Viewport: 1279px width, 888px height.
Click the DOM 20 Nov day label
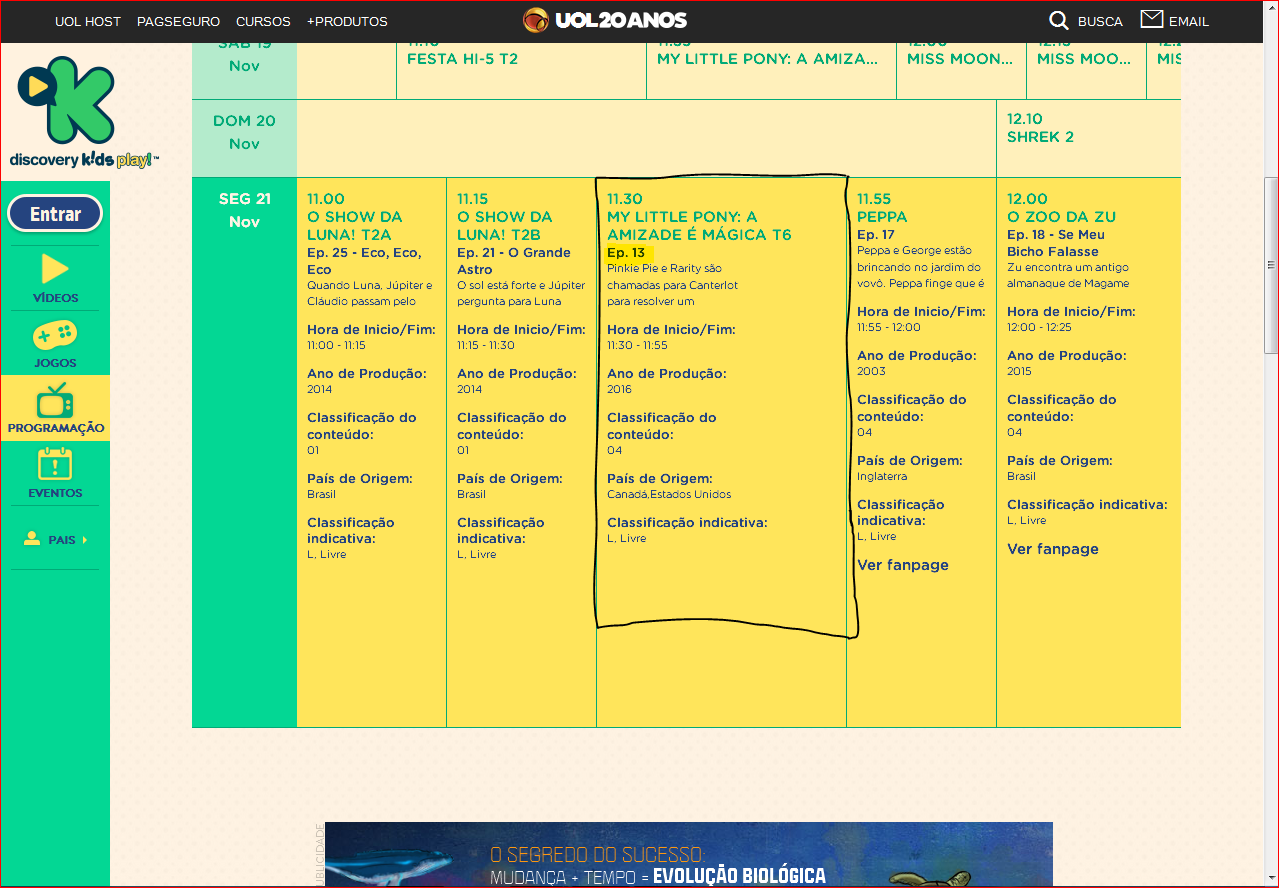(x=244, y=132)
